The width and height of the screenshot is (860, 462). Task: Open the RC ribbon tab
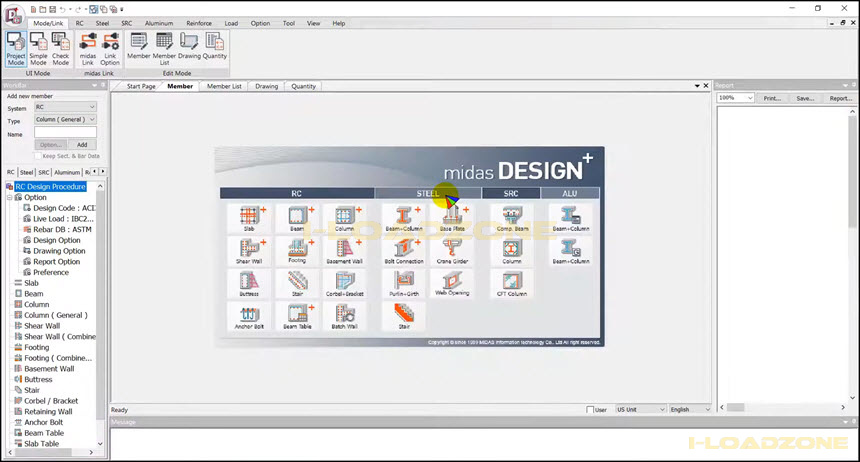click(80, 24)
